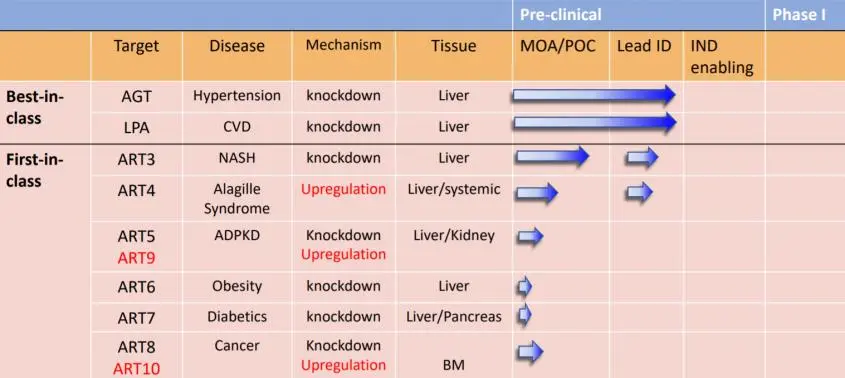Click the Diabetics row small arrow
The image size is (845, 378).
(525, 314)
